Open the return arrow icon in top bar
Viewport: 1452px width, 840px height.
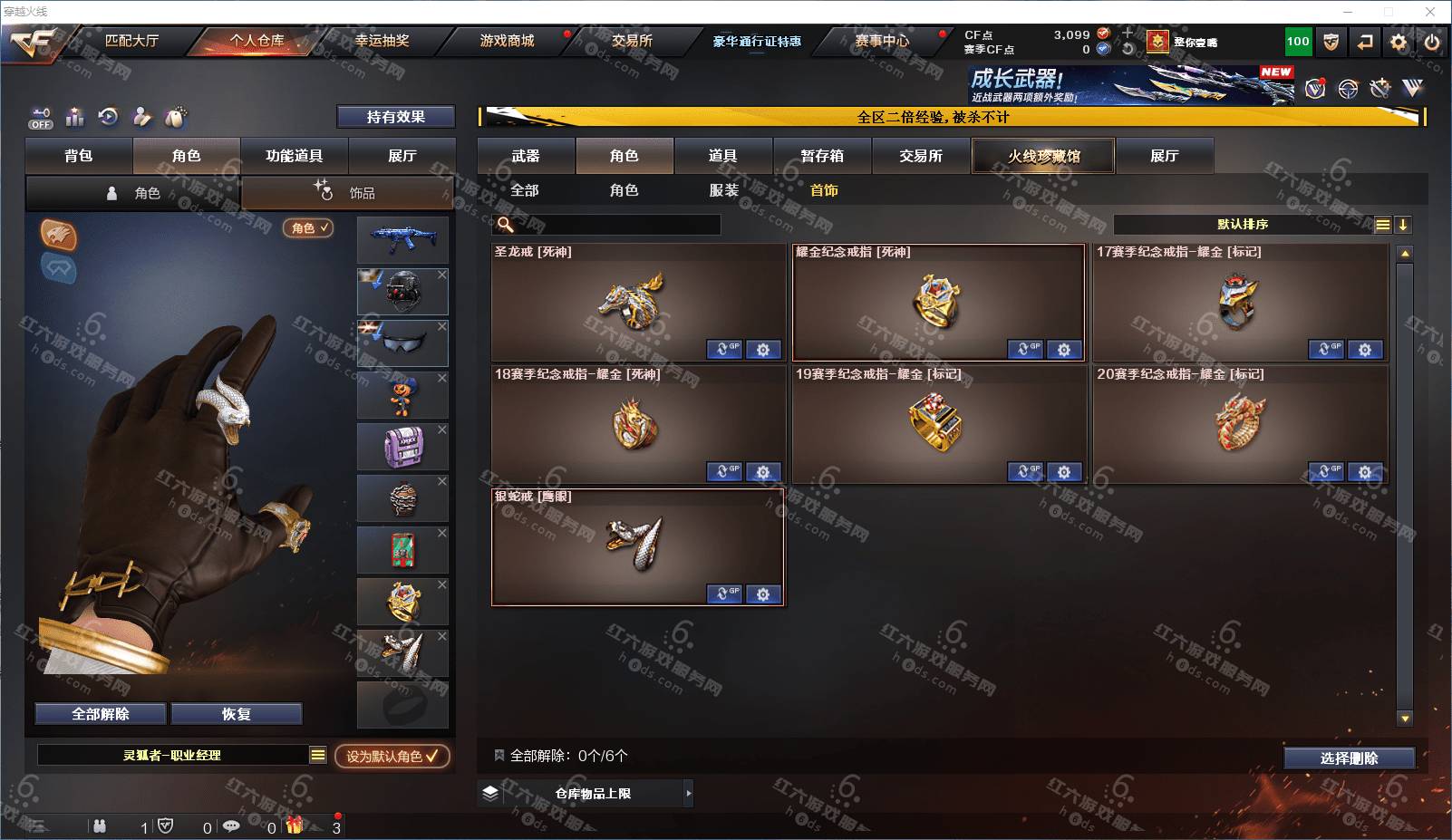(1365, 42)
